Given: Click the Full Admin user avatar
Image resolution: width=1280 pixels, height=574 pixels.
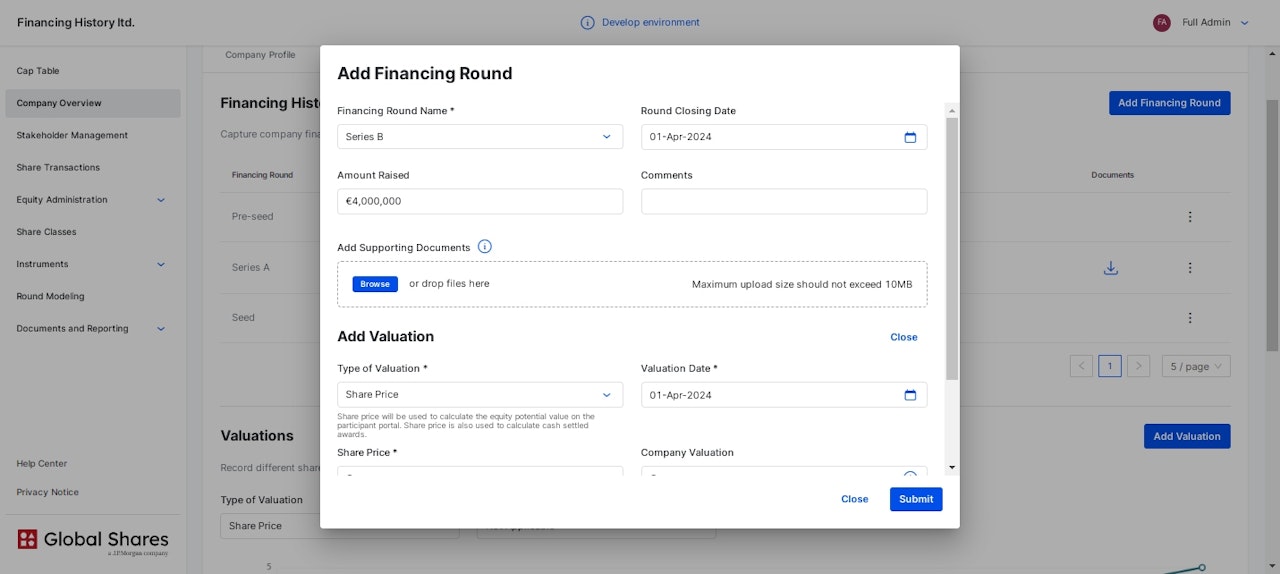Looking at the screenshot, I should (x=1162, y=22).
